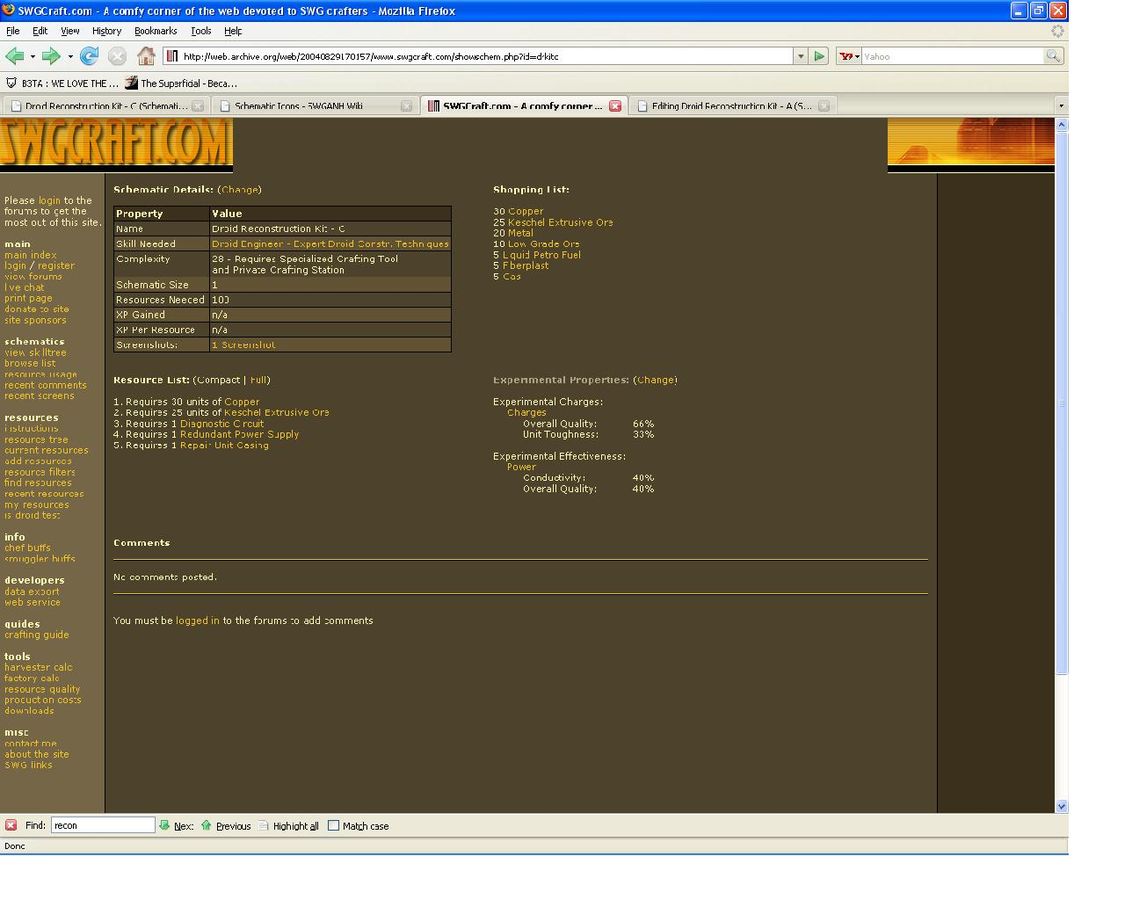Viewport: 1125px width, 900px height.
Task: Click Find Next green down arrow
Action: click(x=165, y=825)
